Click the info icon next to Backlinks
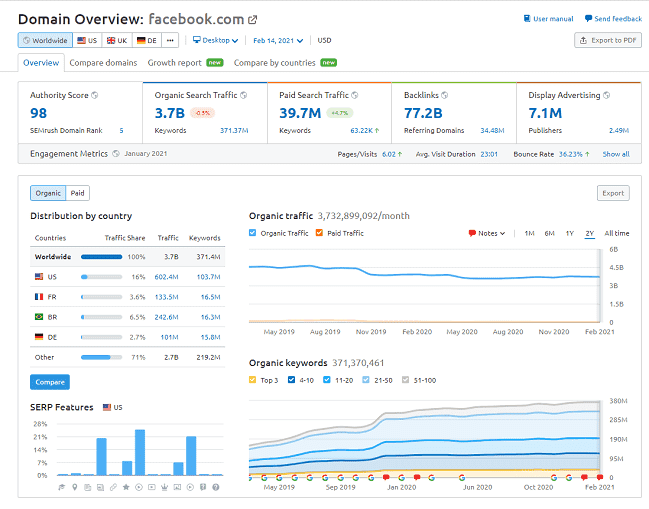Viewport: 649px width, 509px height. pos(445,95)
